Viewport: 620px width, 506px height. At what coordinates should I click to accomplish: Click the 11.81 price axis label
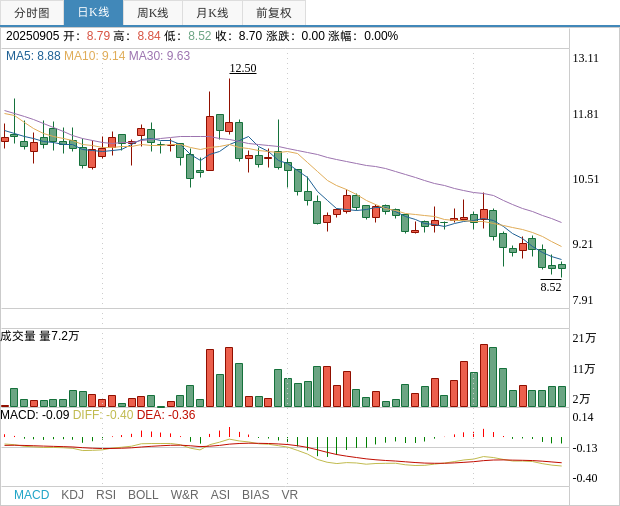(x=586, y=114)
